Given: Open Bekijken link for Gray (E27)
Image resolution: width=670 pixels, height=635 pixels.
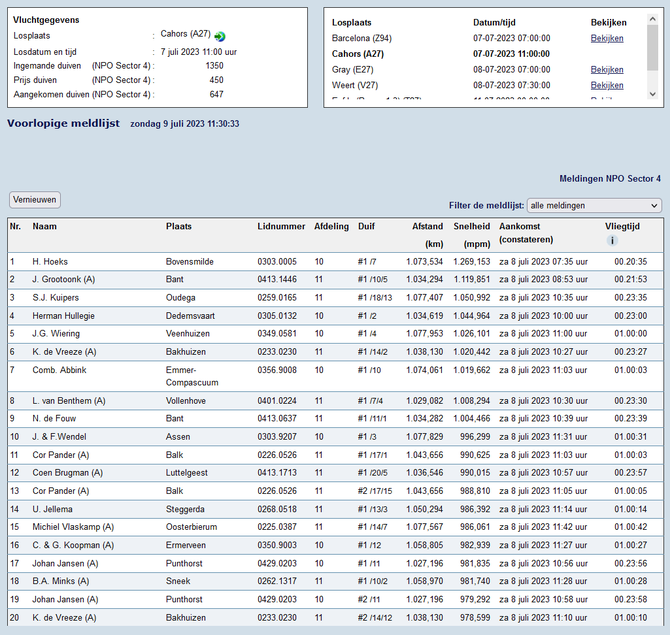Looking at the screenshot, I should pos(607,70).
